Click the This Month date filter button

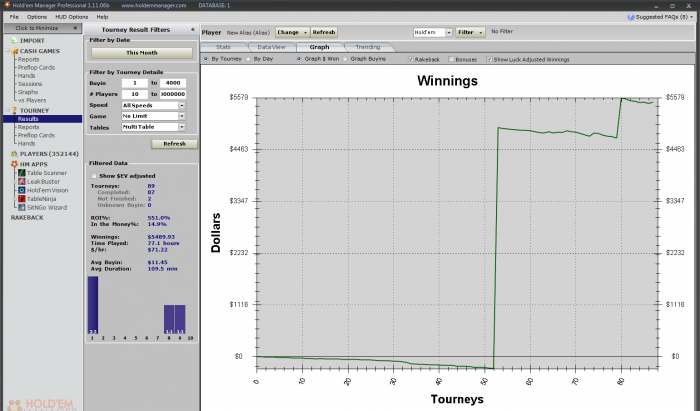tap(142, 53)
